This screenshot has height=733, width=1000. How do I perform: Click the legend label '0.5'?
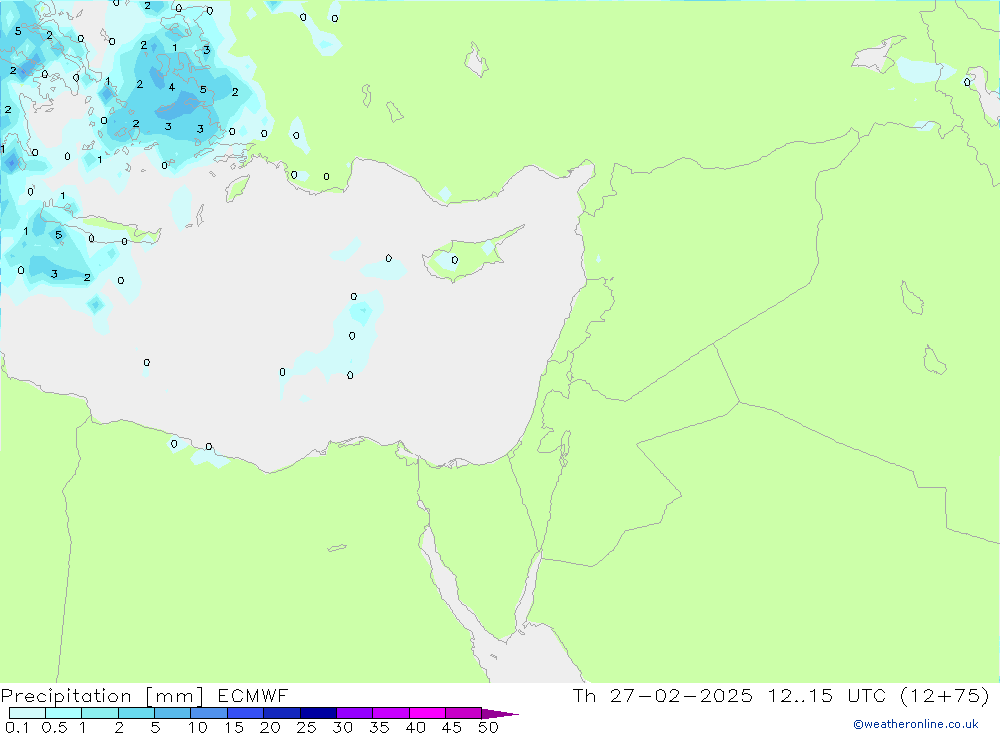click(55, 727)
